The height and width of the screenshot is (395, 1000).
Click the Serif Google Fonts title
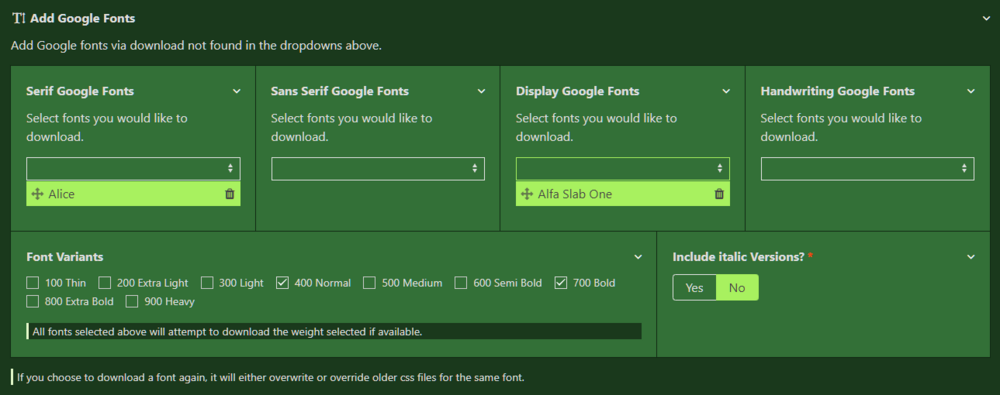(x=80, y=91)
